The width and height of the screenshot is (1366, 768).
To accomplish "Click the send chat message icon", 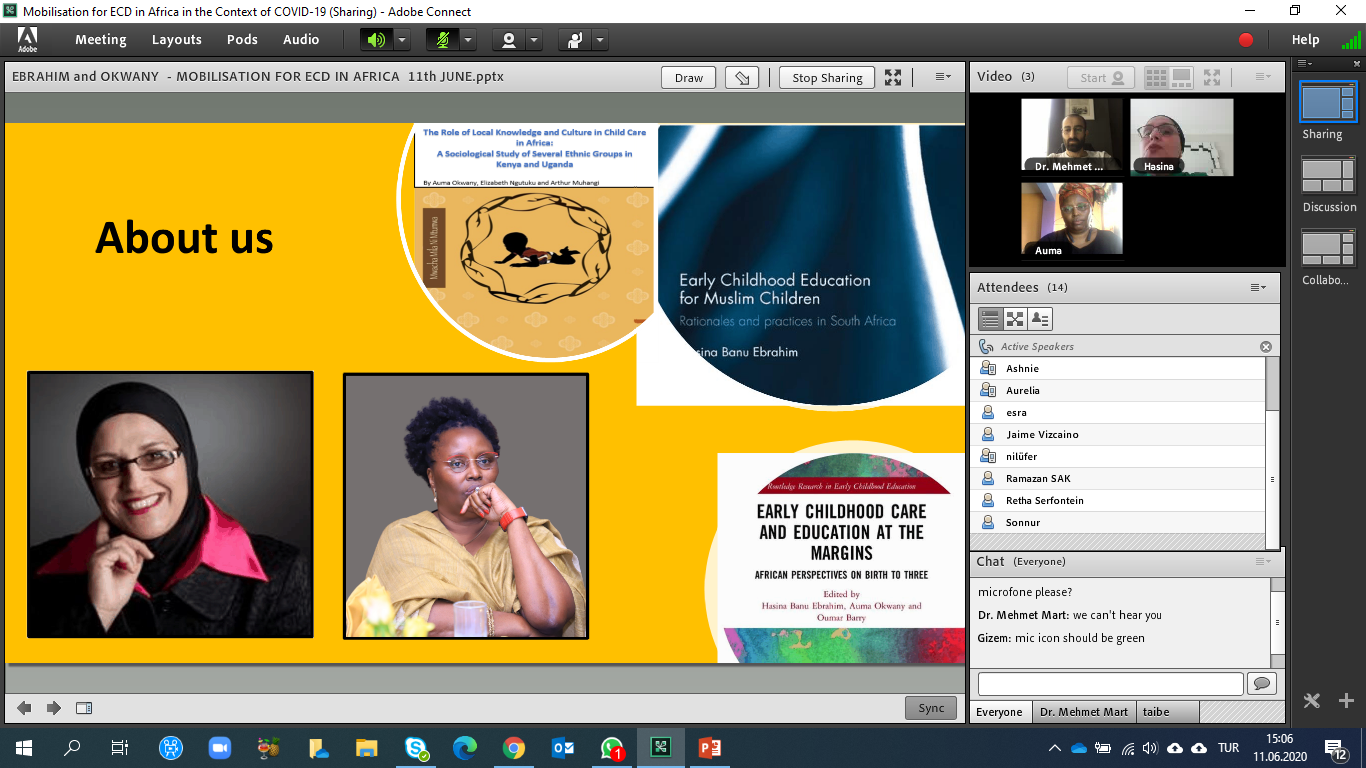I will [x=1261, y=683].
